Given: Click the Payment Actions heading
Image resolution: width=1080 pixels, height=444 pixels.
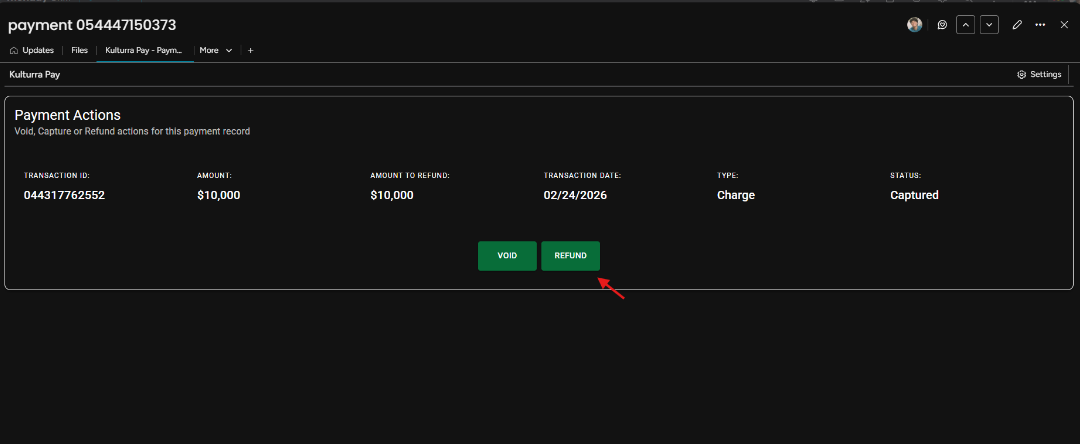Looking at the screenshot, I should coord(68,115).
